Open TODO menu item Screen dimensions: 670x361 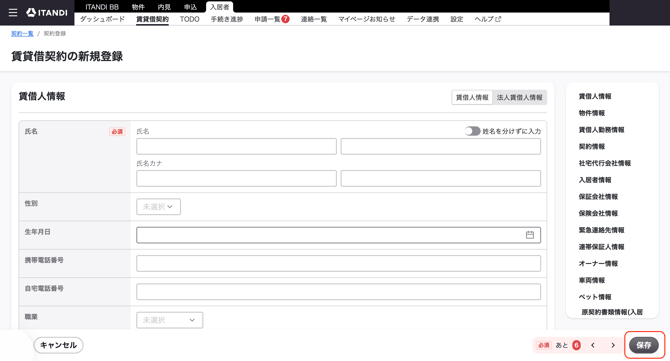point(190,19)
